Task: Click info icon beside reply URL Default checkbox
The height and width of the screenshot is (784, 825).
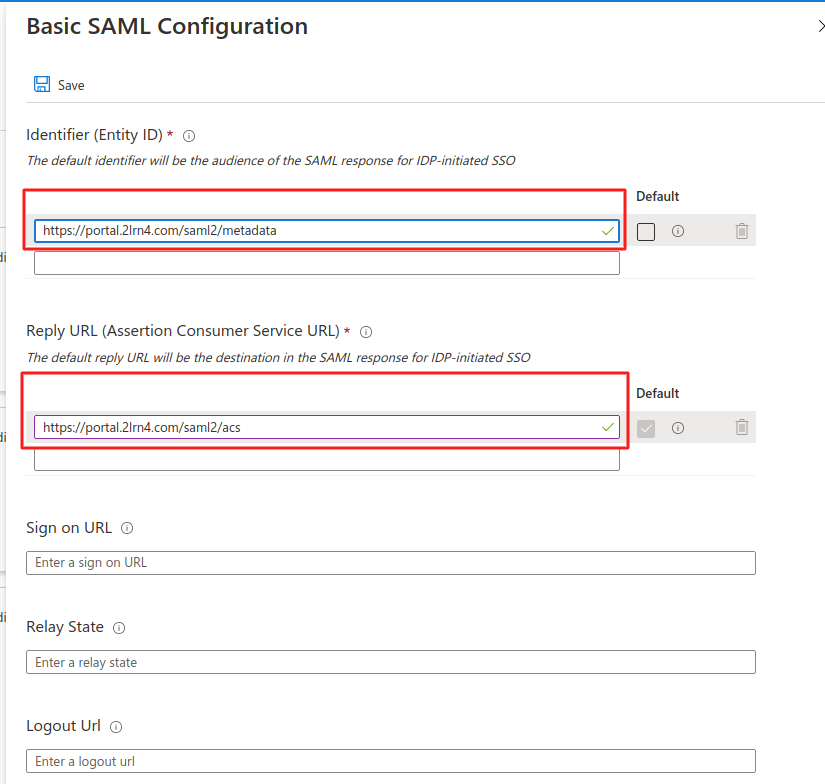Action: 678,428
